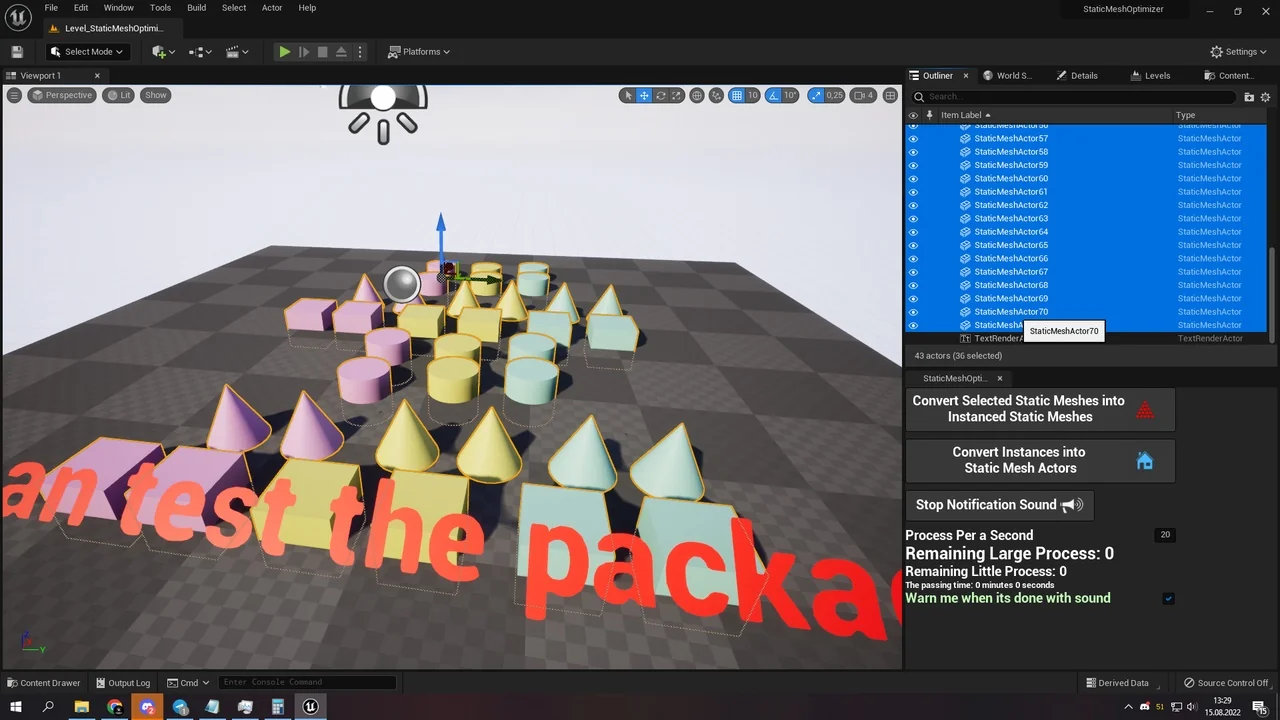
Task: Select the Rotate tool in the viewport
Action: tap(661, 95)
